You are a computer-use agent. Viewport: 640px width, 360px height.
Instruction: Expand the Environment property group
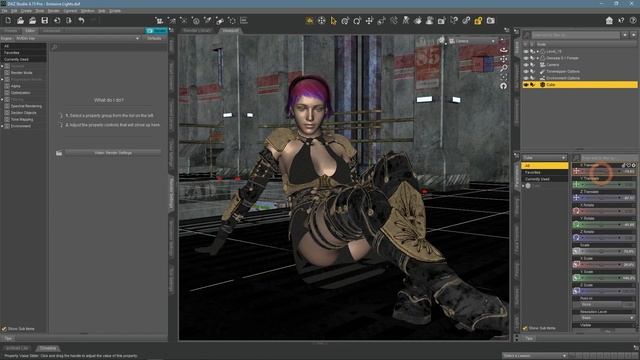tap(2, 126)
